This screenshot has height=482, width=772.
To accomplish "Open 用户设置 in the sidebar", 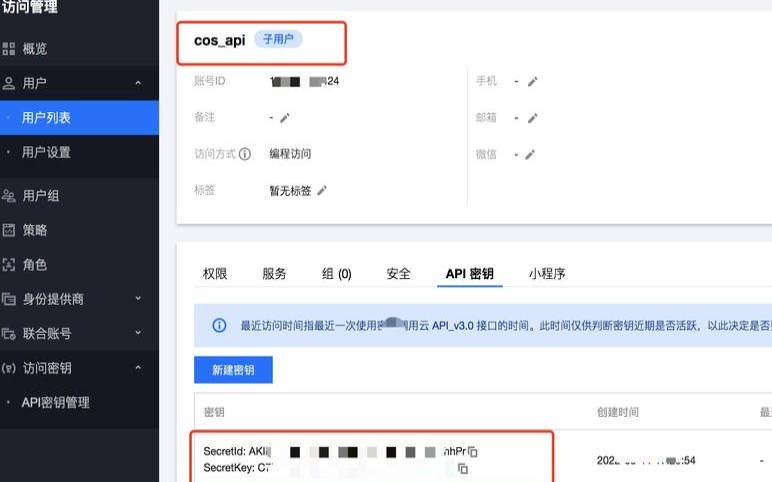I will click(46, 152).
